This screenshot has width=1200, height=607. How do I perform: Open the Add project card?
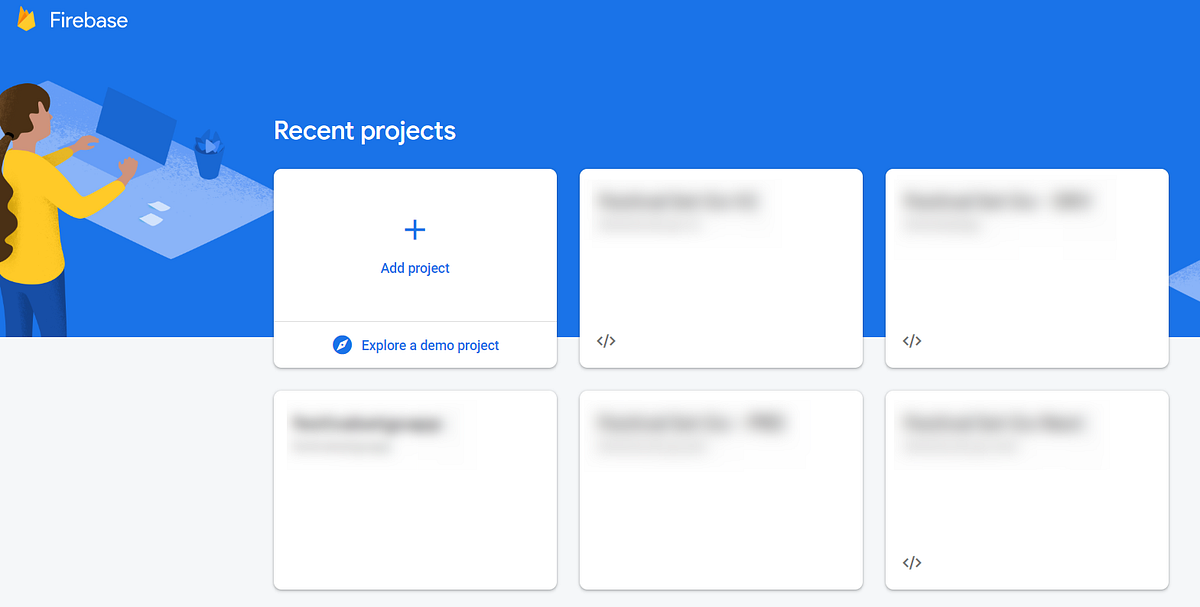click(414, 245)
